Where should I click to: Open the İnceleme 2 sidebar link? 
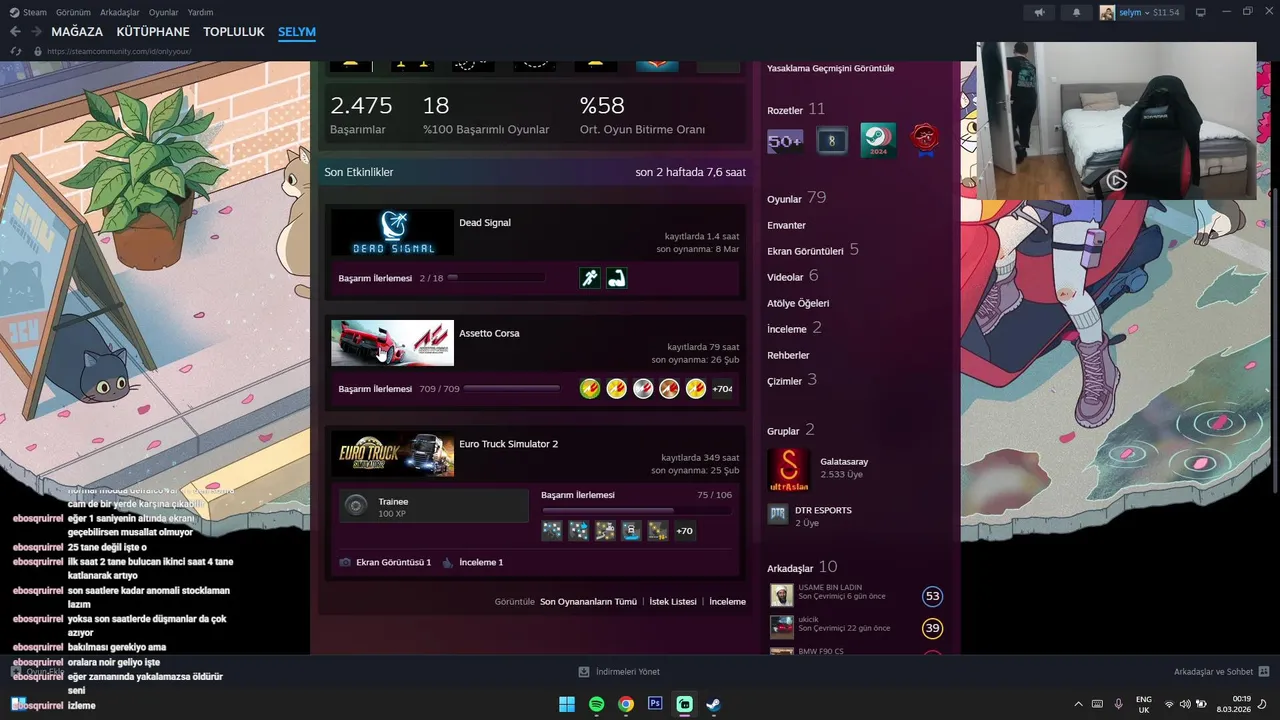point(794,328)
